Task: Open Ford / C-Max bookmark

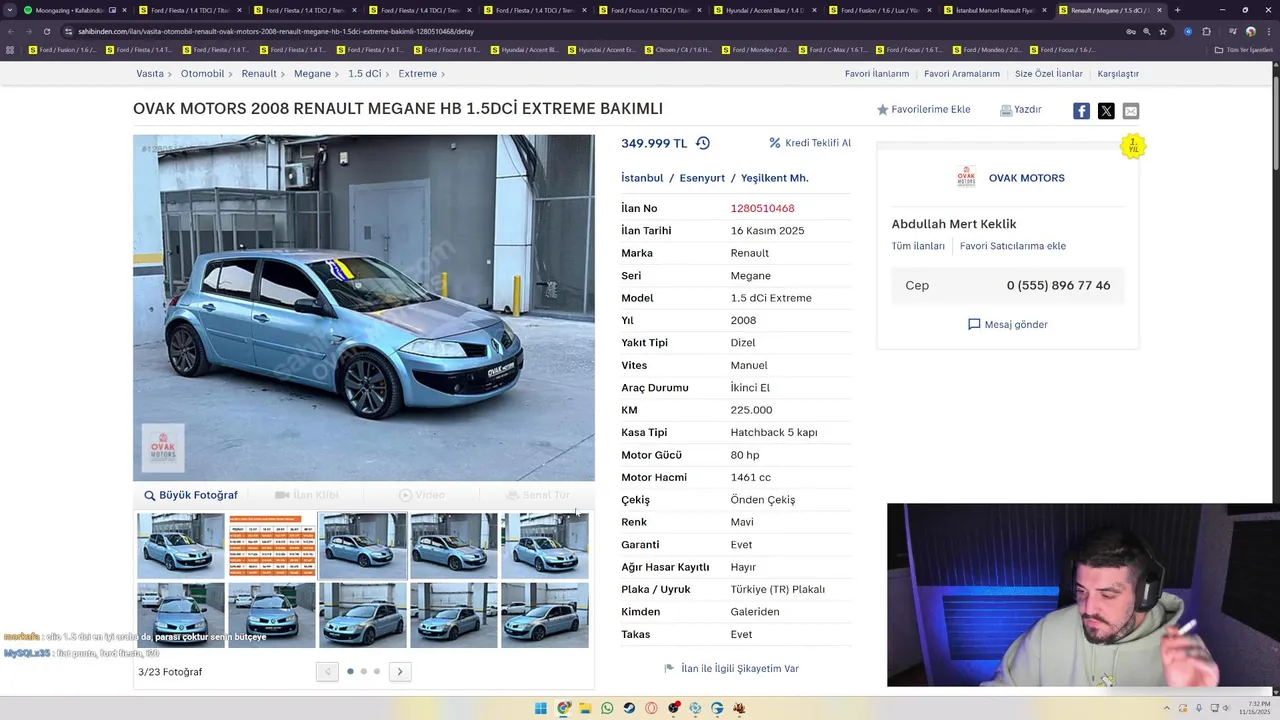Action: [x=832, y=50]
